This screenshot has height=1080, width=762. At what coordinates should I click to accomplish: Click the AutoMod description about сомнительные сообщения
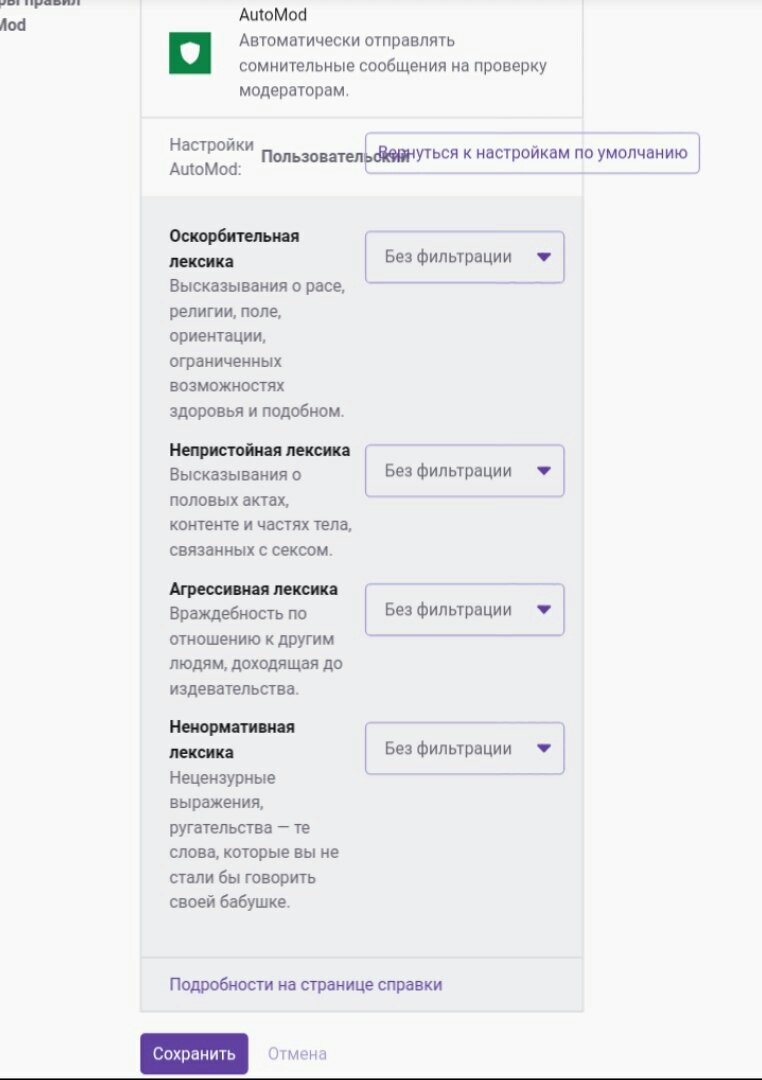coord(392,65)
